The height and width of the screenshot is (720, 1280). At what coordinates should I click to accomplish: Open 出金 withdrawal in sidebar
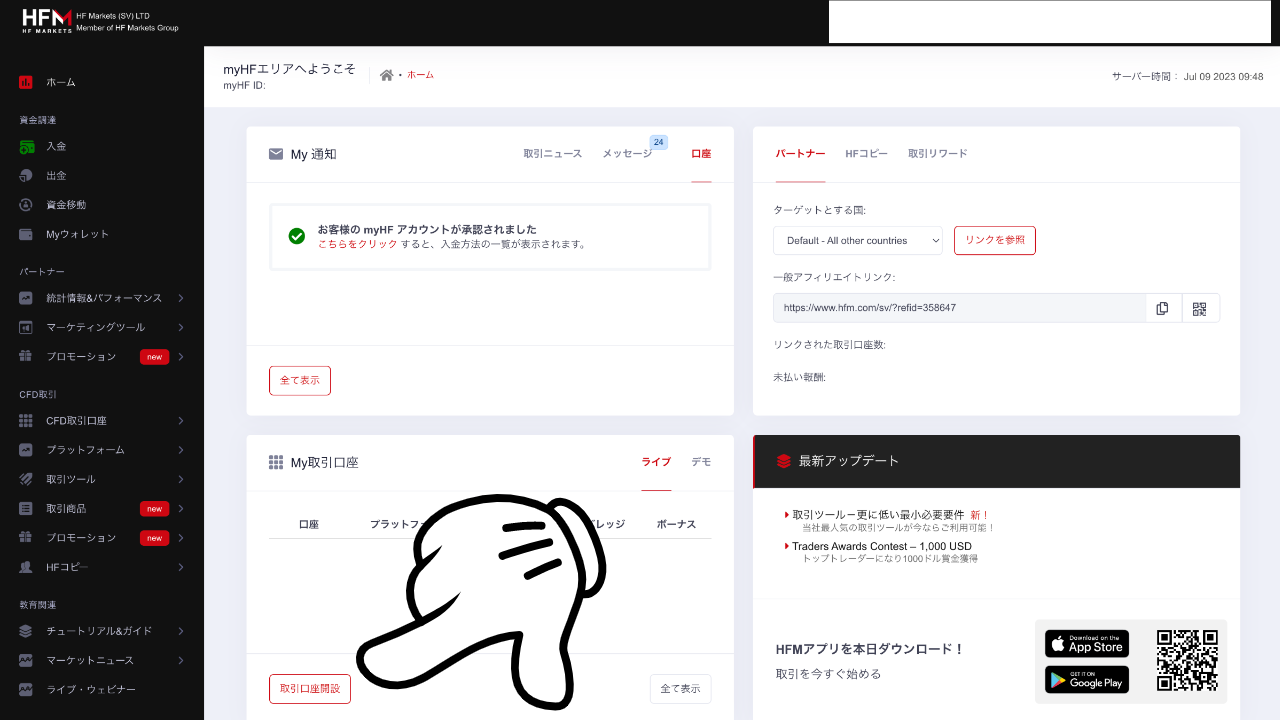[56, 175]
